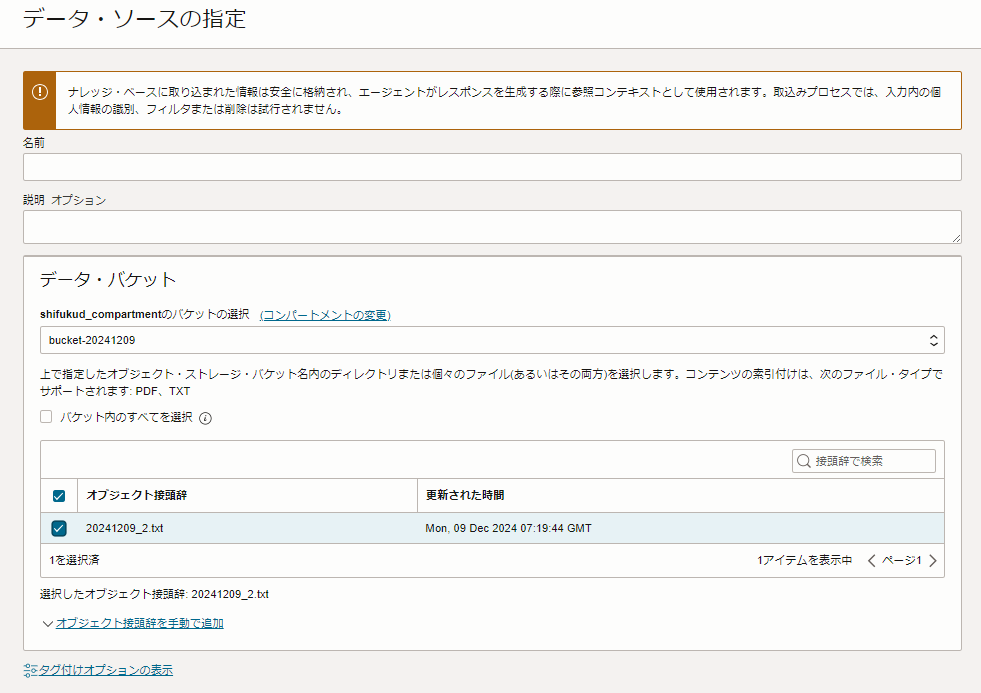
Task: Open コンパートメントの変更 link
Action: tap(327, 314)
